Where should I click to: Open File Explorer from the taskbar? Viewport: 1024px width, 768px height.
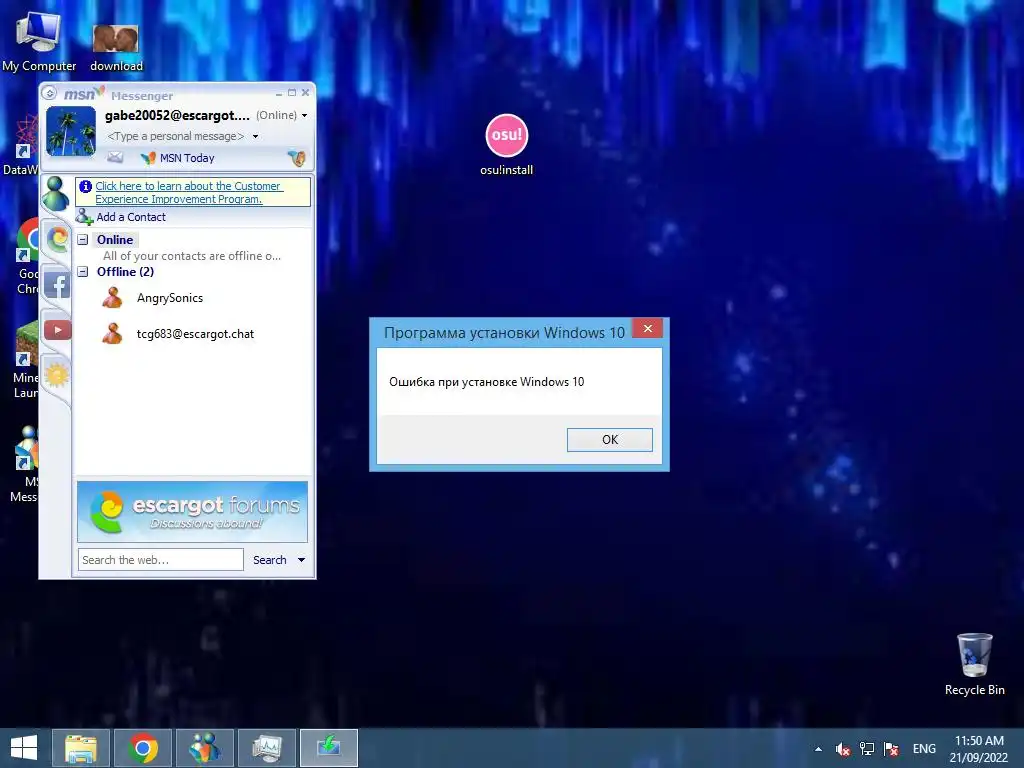[81, 748]
